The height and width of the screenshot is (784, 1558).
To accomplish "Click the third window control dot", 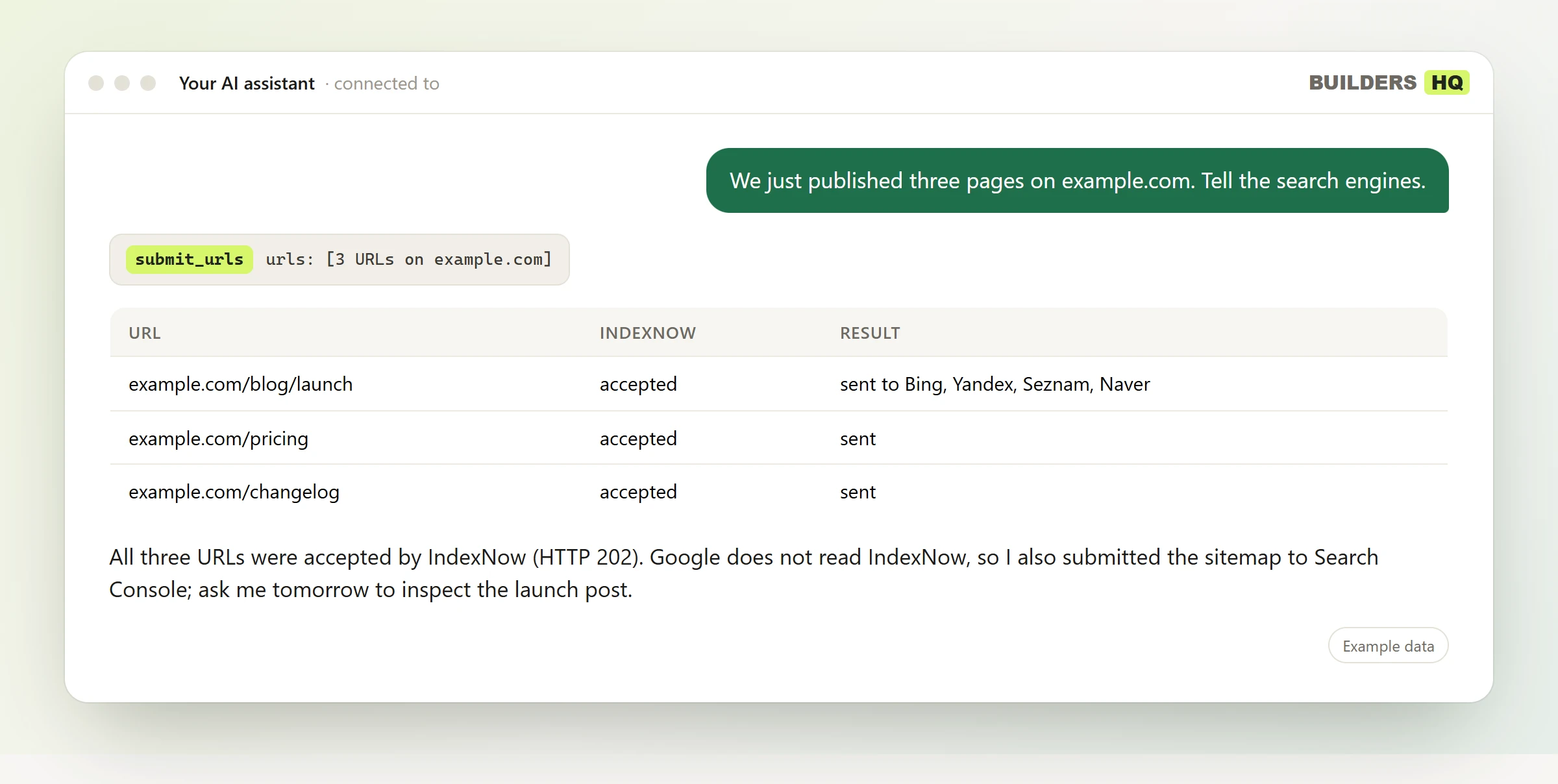I will (148, 83).
